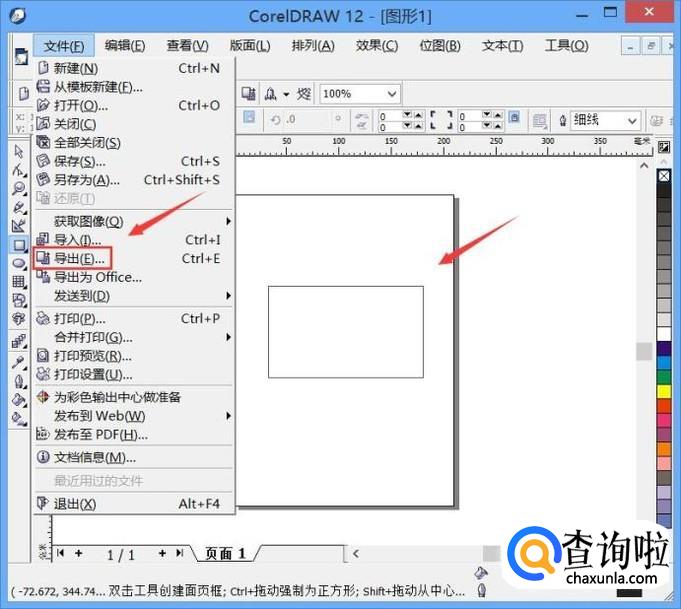This screenshot has height=609, width=681.
Task: Open Edit (编辑) menu
Action: pos(125,45)
